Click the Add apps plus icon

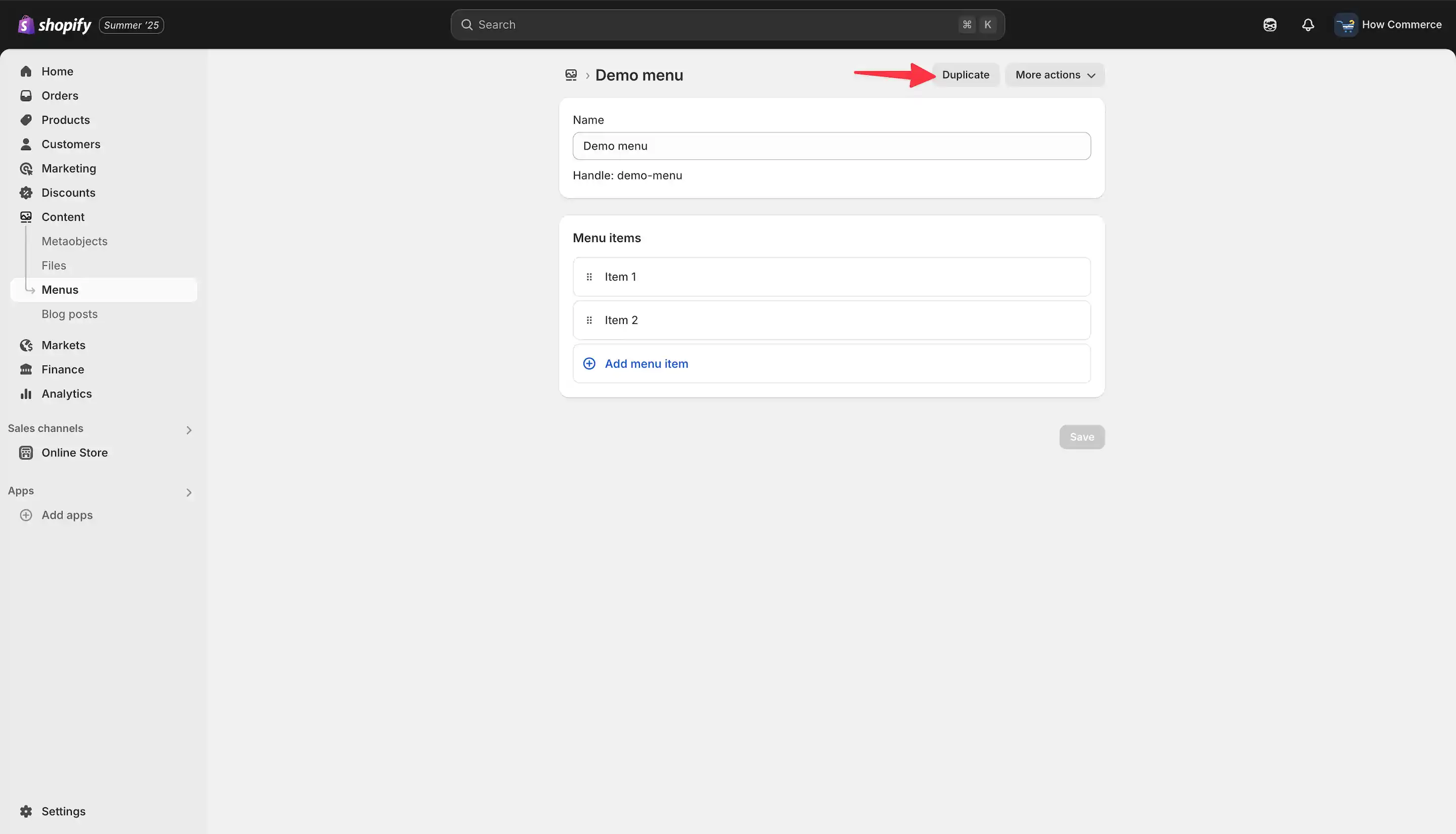coord(26,515)
